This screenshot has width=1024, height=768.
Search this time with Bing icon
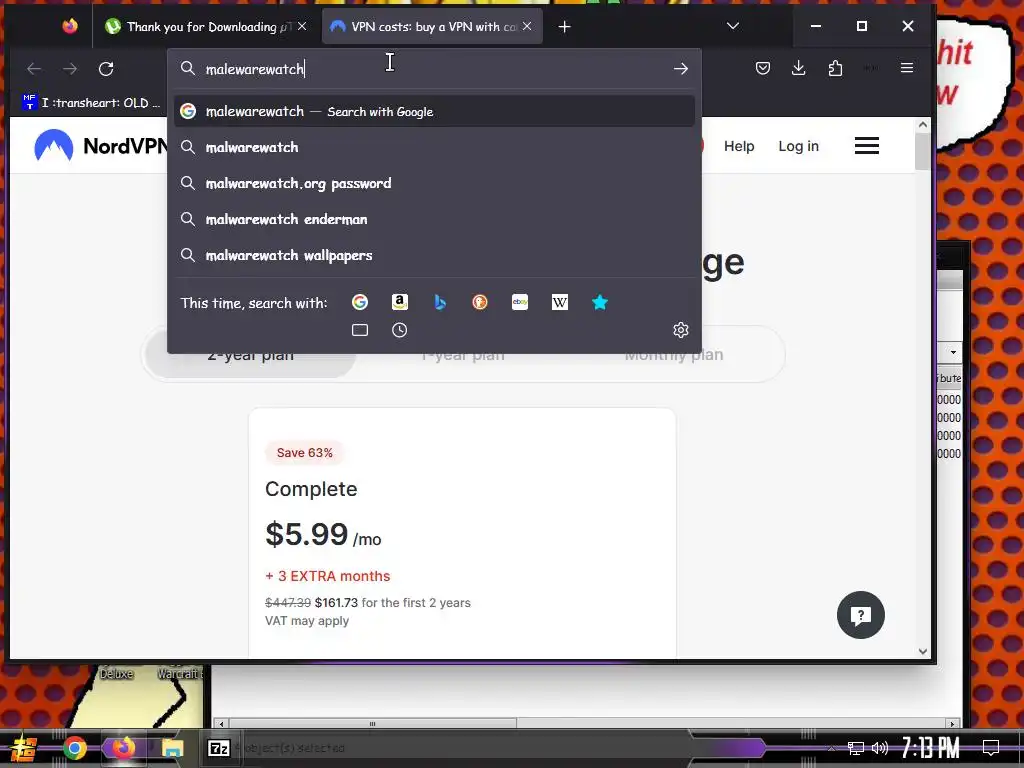[x=440, y=302]
